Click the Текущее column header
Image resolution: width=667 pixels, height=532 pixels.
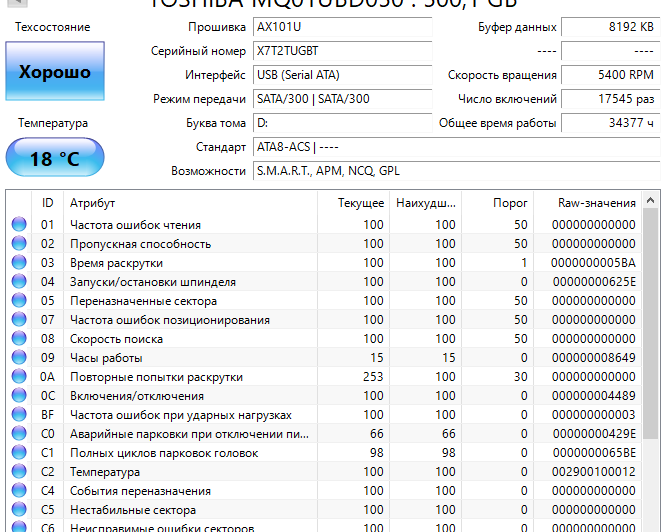(x=361, y=203)
